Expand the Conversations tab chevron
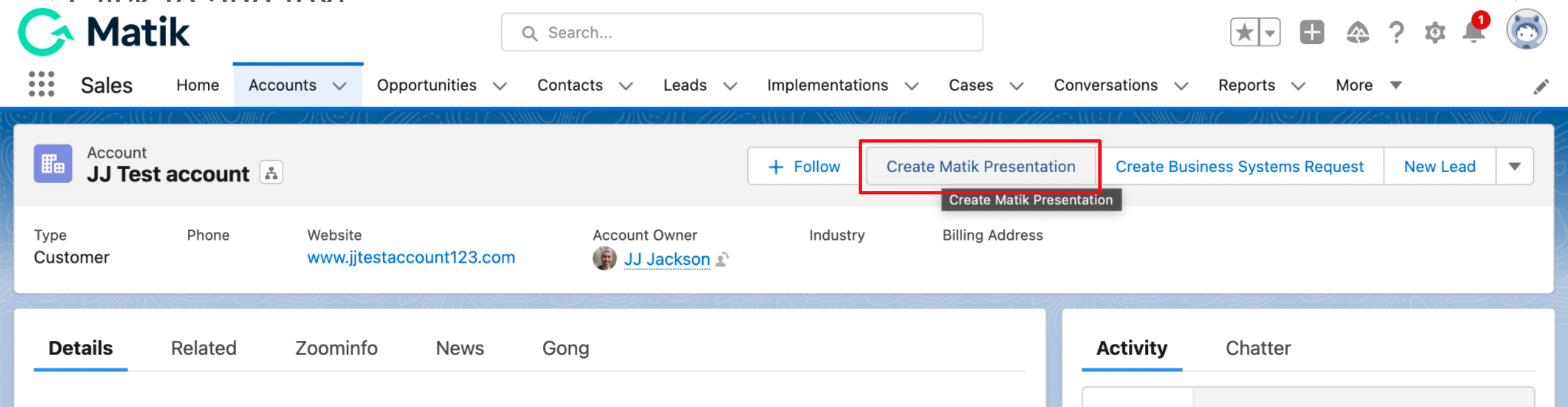Viewport: 1568px width, 407px height. [x=1181, y=87]
